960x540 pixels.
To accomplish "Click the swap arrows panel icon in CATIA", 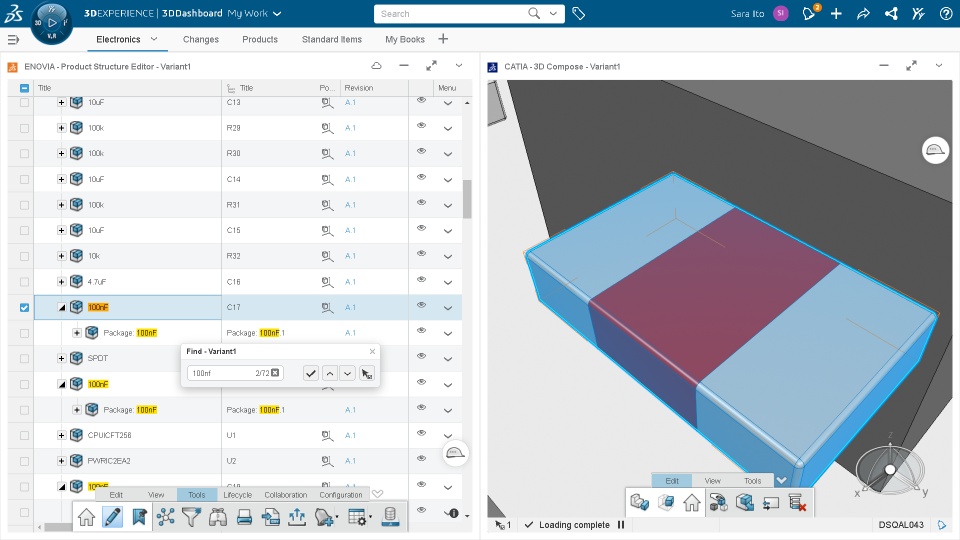I will [771, 503].
